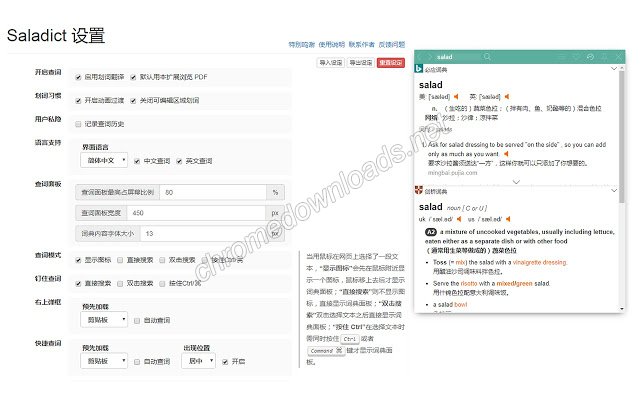This screenshot has width=640, height=400.
Task: Toggle 启用划词翻译 checkbox
Action: pos(78,77)
